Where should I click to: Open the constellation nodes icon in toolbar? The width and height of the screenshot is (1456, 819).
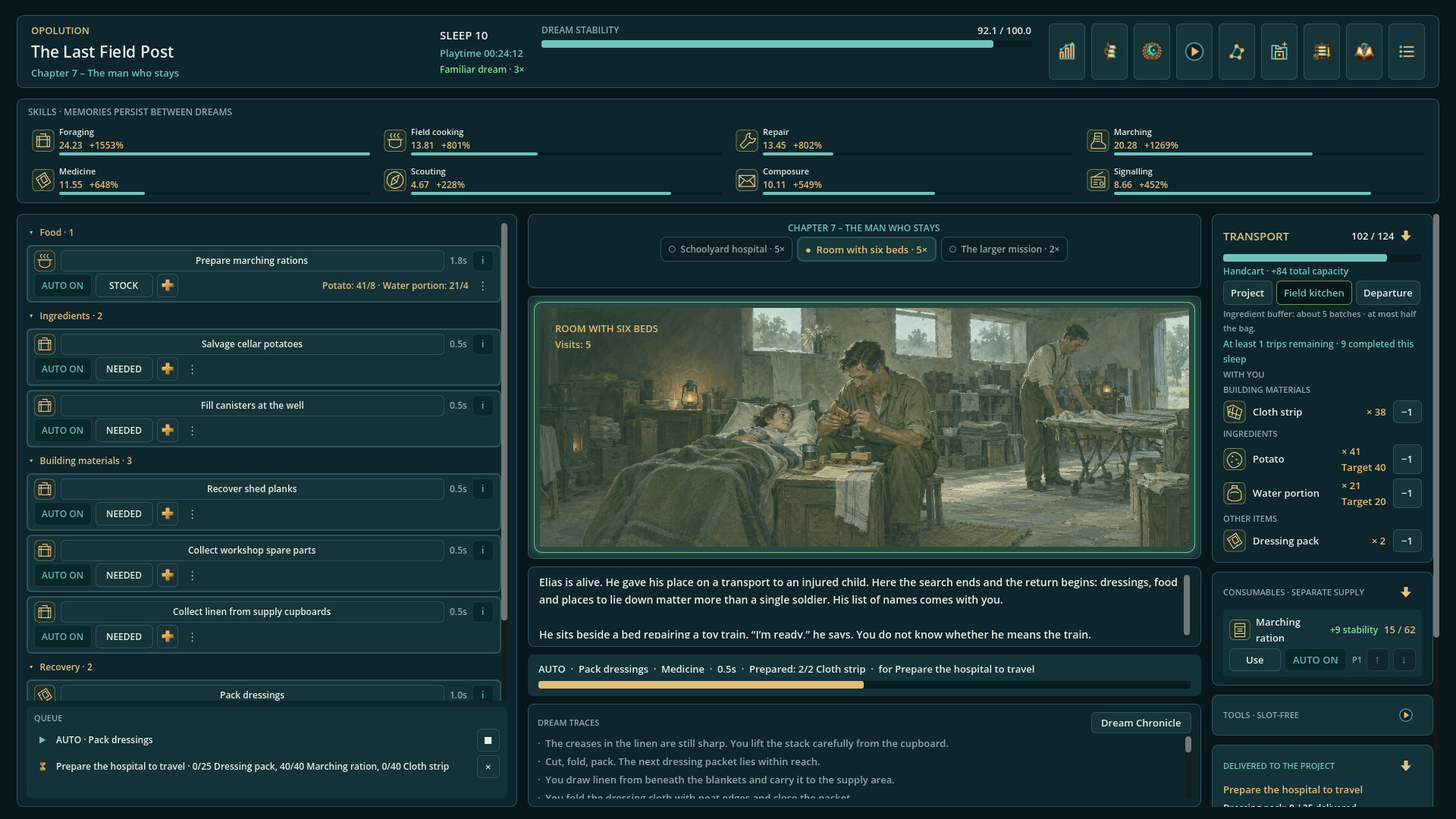(1236, 52)
